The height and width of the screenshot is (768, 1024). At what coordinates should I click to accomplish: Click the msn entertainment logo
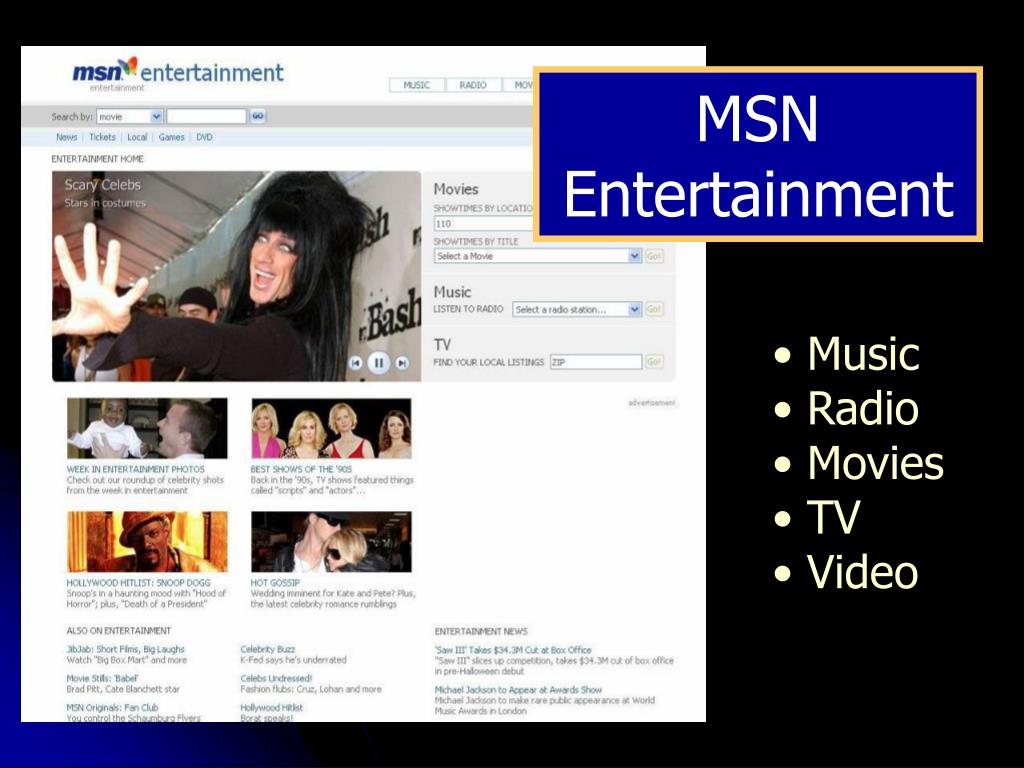pos(178,72)
